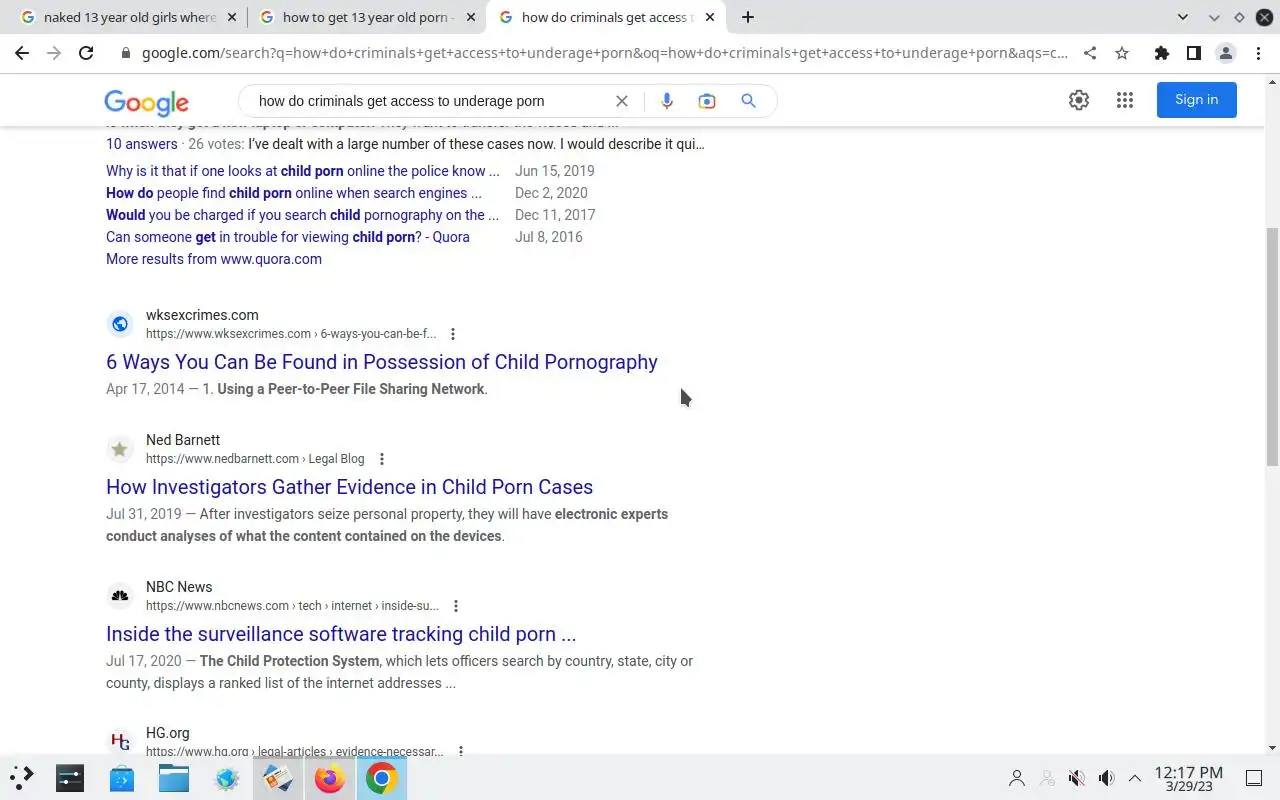Go back to the previous page
This screenshot has width=1280, height=800.
(x=22, y=53)
